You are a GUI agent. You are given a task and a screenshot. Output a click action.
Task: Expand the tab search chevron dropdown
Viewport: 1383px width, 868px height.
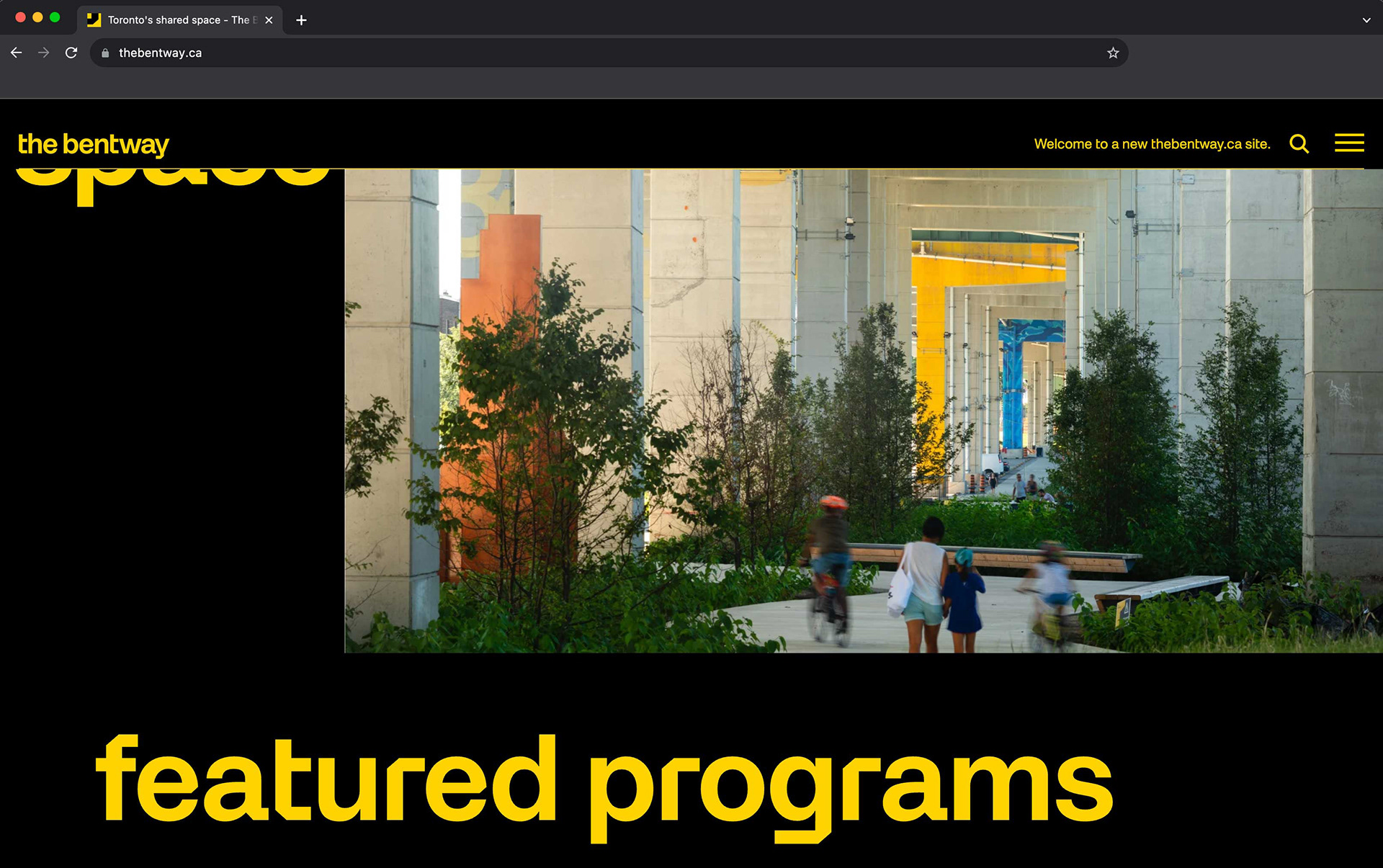tap(1366, 20)
